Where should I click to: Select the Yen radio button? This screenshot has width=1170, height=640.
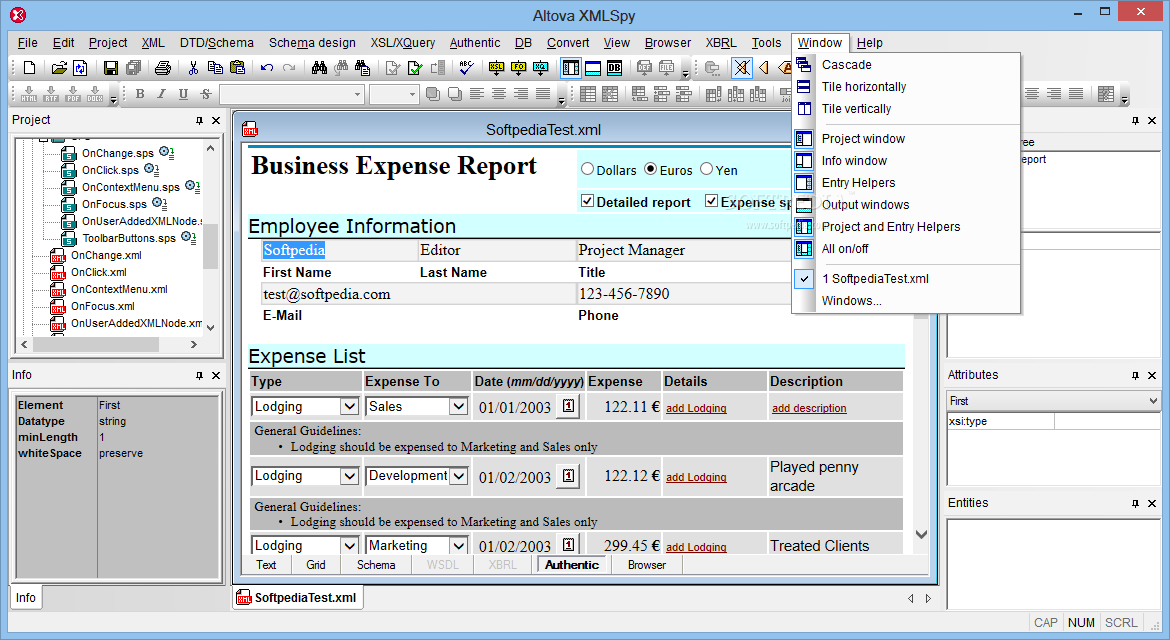[707, 169]
